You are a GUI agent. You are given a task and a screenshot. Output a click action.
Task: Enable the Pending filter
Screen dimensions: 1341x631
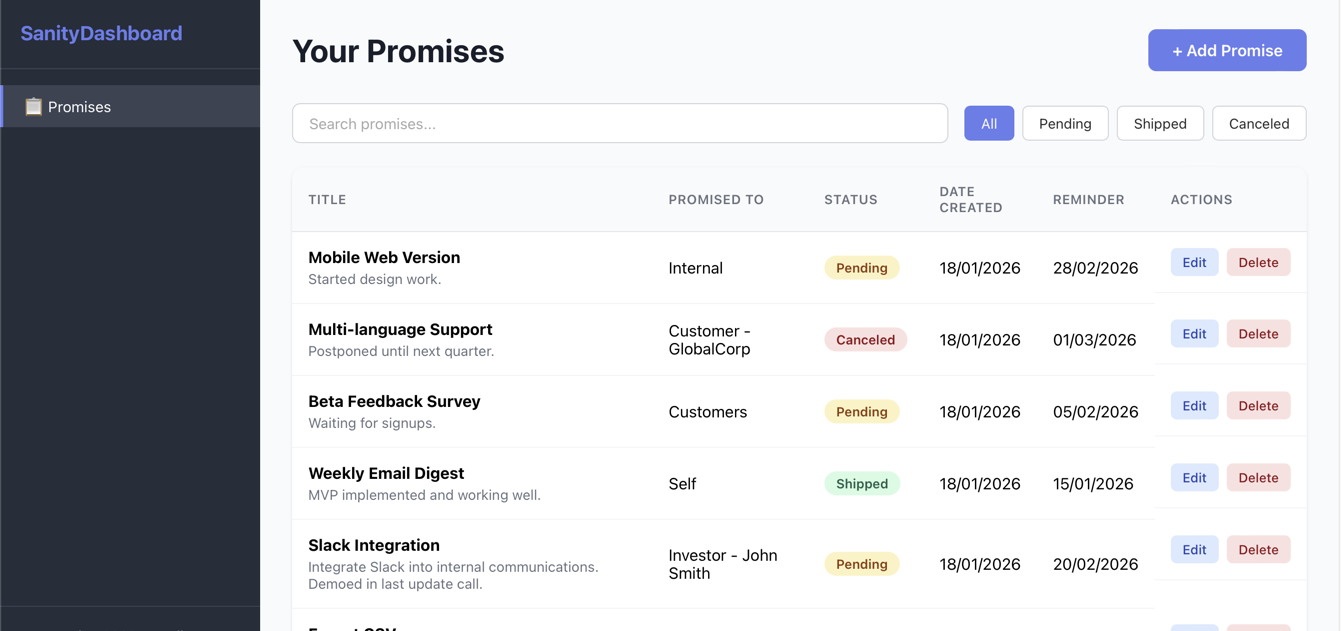[x=1065, y=123]
